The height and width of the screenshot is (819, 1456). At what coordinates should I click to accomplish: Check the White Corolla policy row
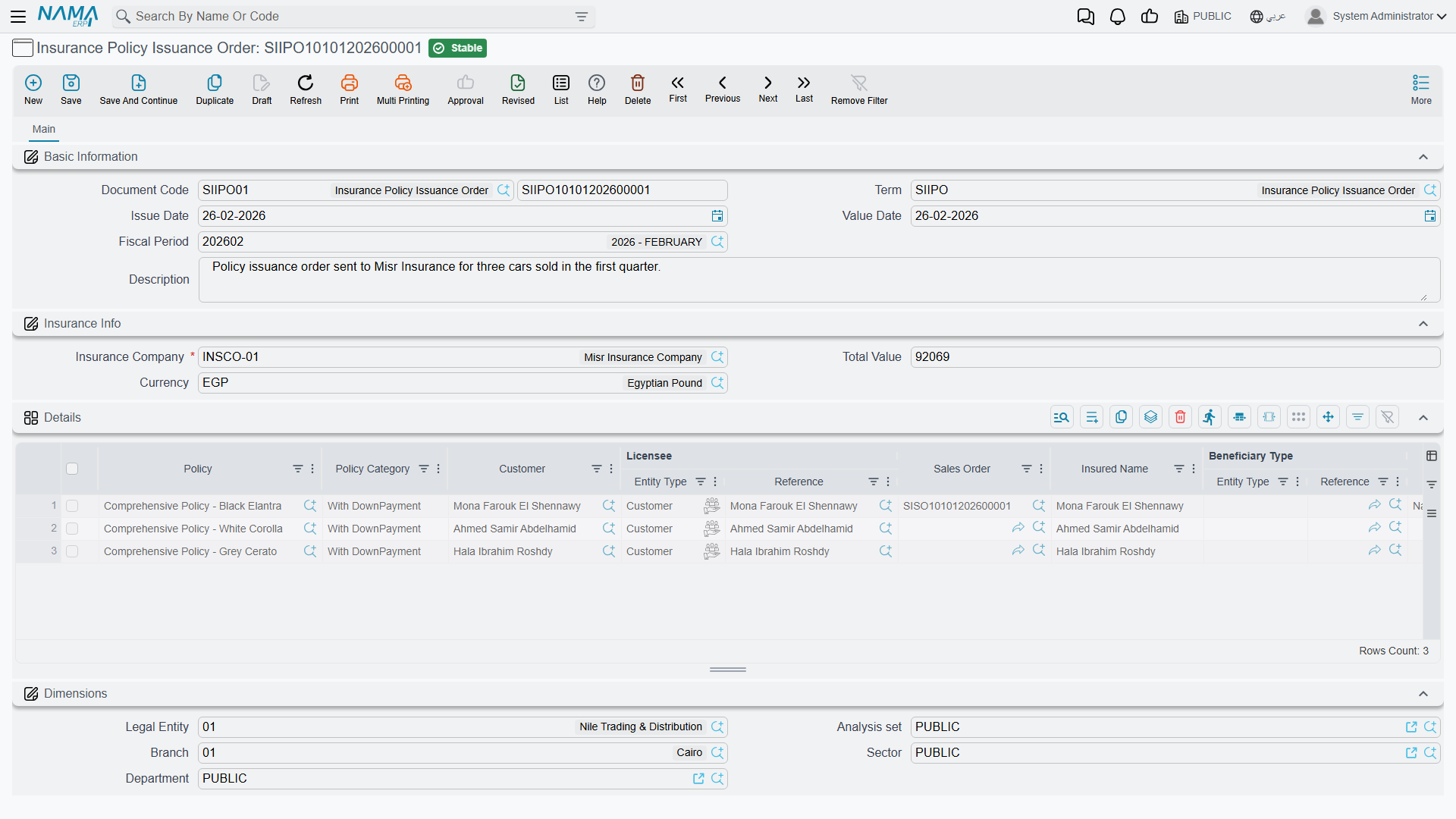coord(72,529)
